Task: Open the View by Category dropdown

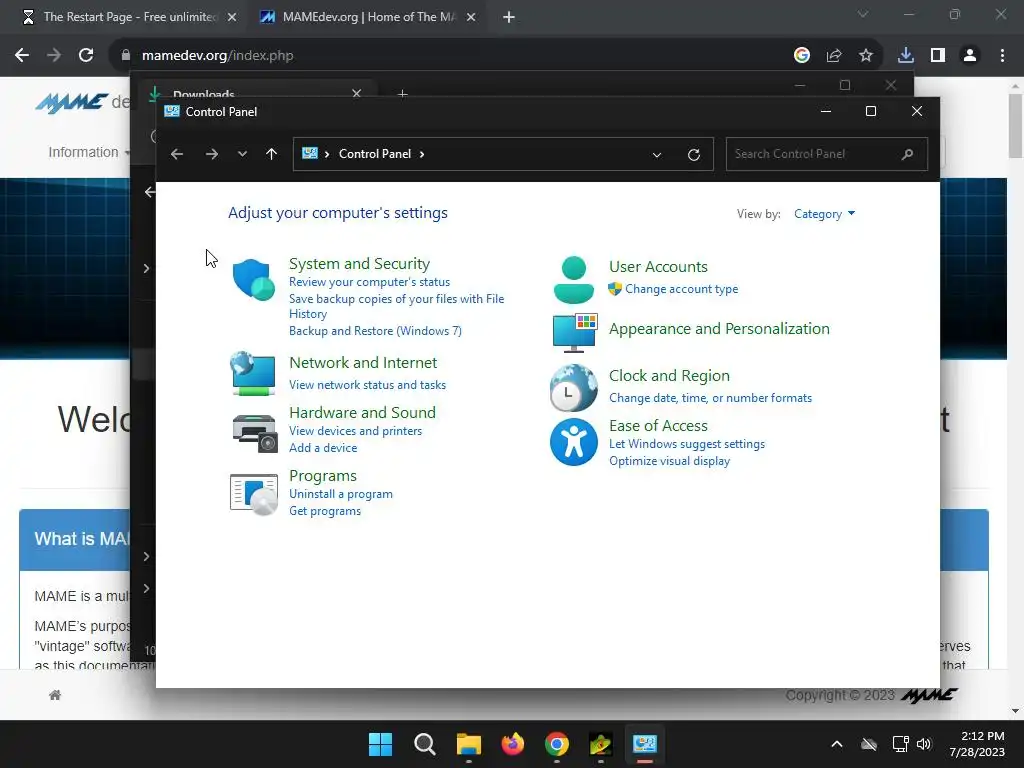Action: click(824, 214)
